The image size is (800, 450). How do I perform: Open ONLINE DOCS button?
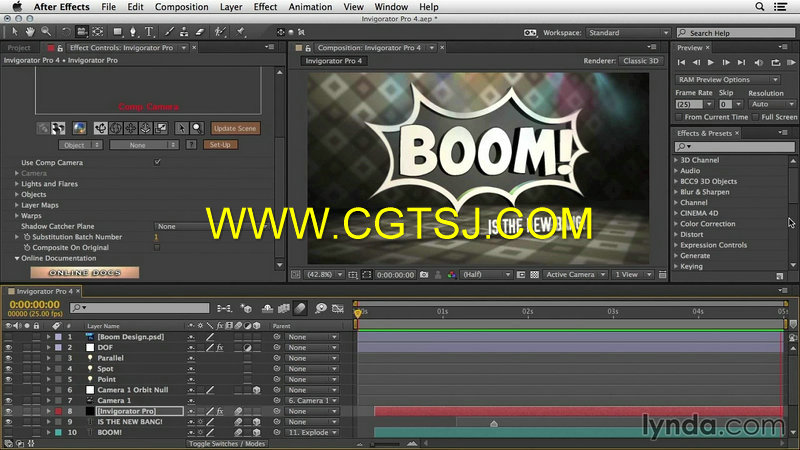[85, 272]
